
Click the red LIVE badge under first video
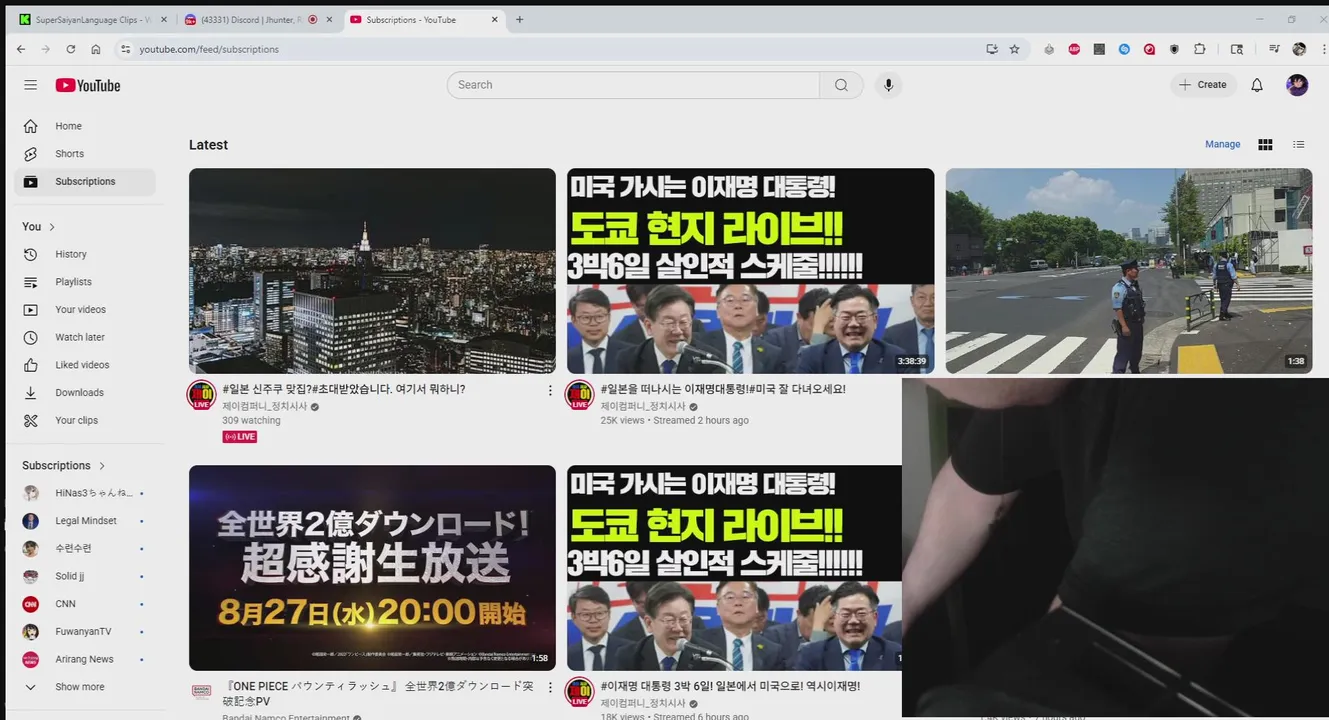240,437
